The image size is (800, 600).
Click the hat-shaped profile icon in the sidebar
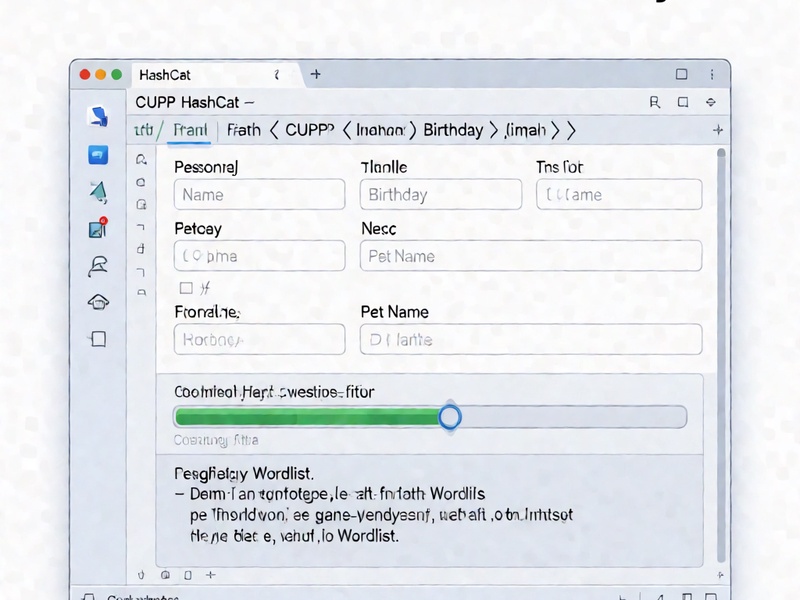tap(98, 266)
